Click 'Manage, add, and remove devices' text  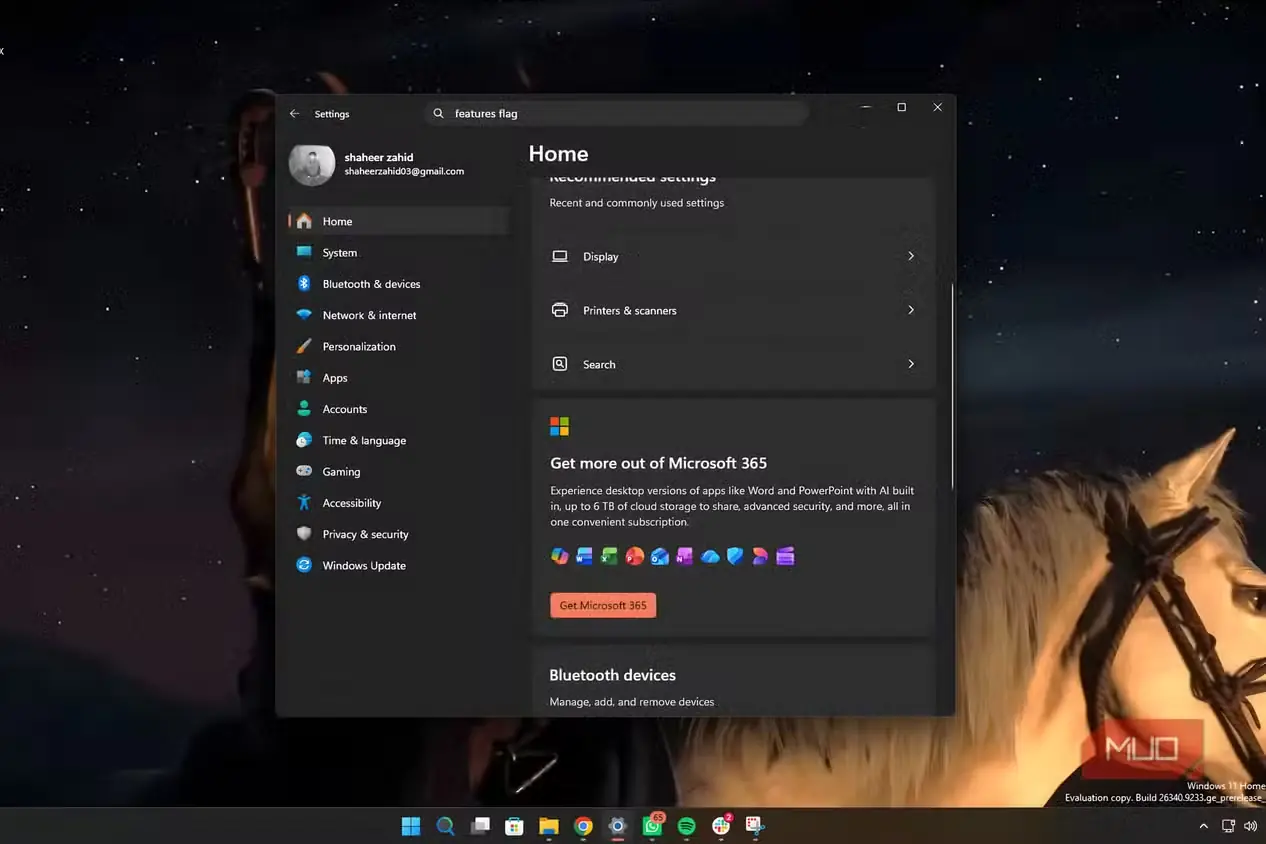click(632, 702)
